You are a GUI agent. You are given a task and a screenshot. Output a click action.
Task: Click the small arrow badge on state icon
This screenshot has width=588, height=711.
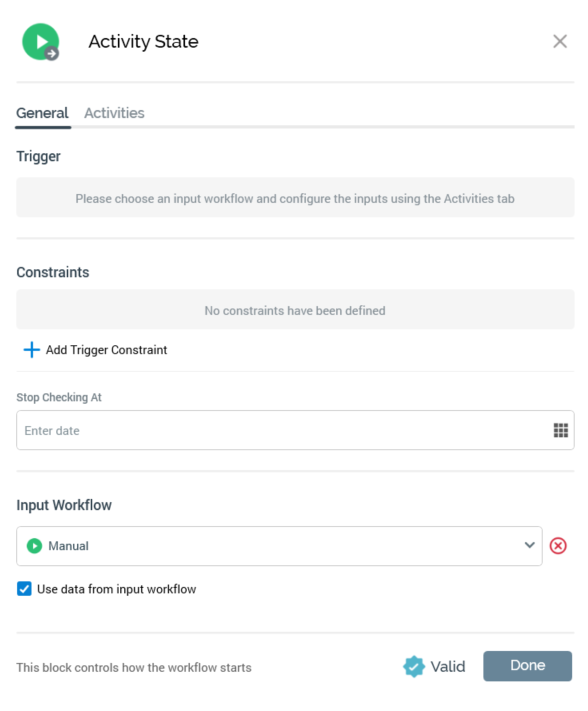(x=52, y=54)
